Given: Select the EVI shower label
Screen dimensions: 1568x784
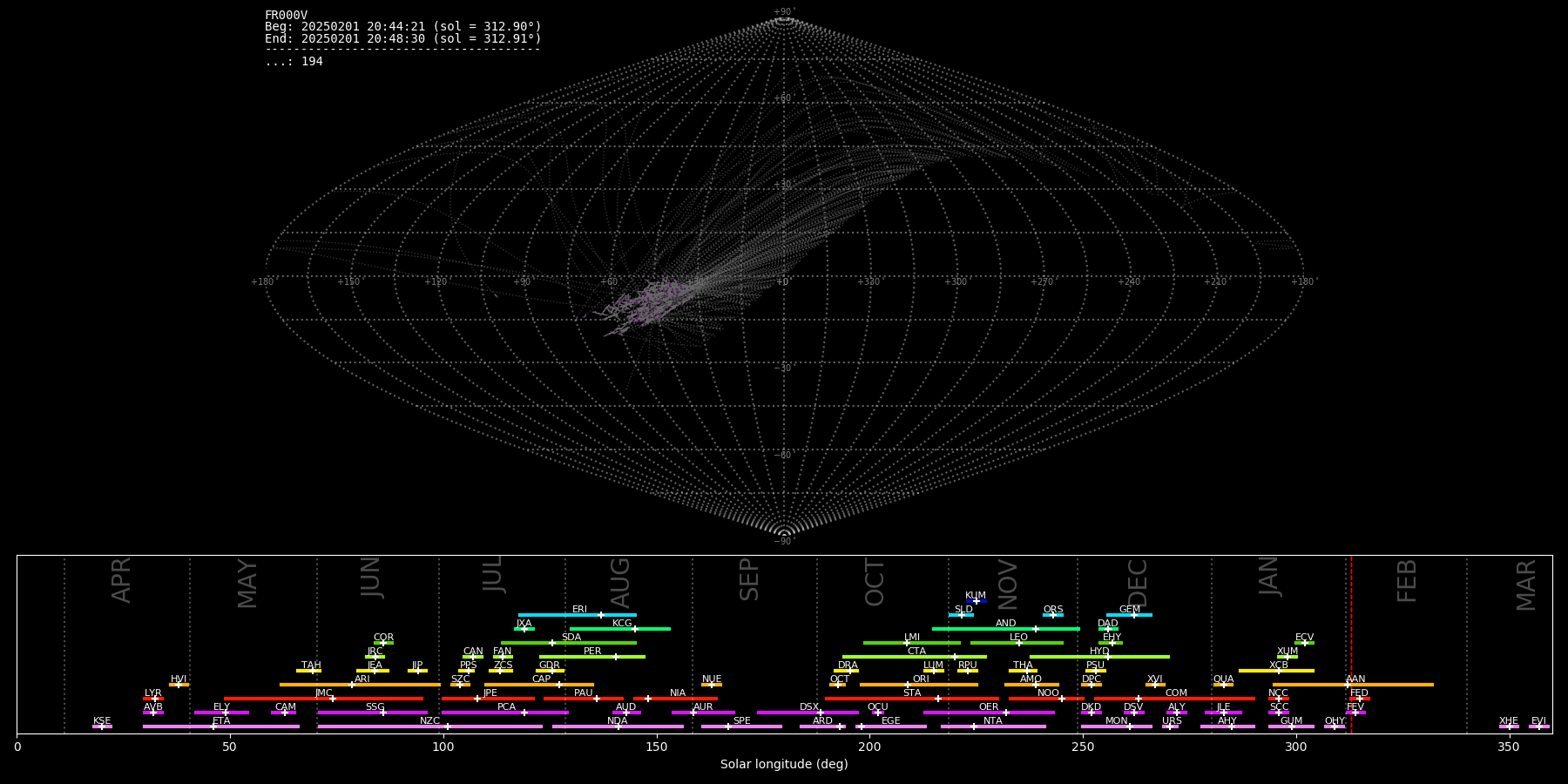Looking at the screenshot, I should [x=1538, y=720].
